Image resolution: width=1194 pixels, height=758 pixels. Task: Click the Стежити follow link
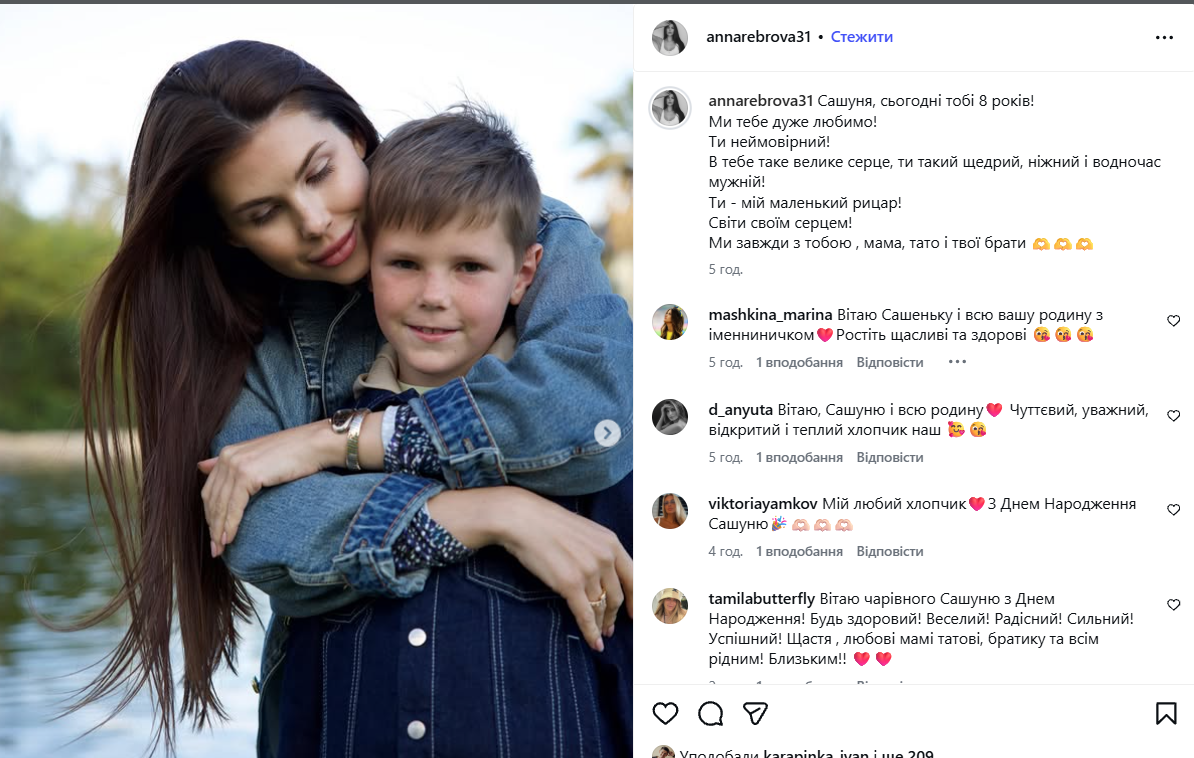861,37
